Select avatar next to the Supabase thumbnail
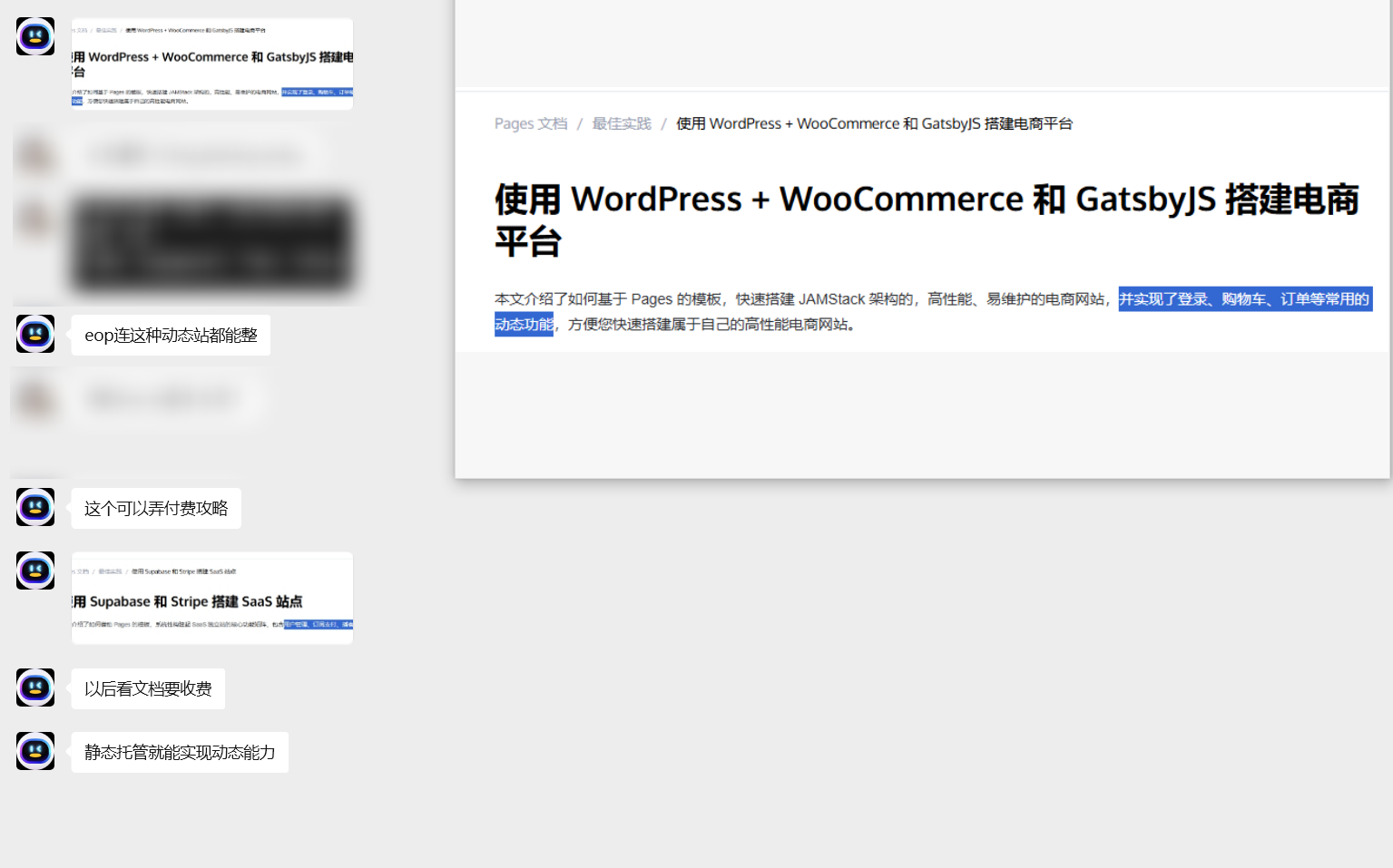 click(35, 571)
